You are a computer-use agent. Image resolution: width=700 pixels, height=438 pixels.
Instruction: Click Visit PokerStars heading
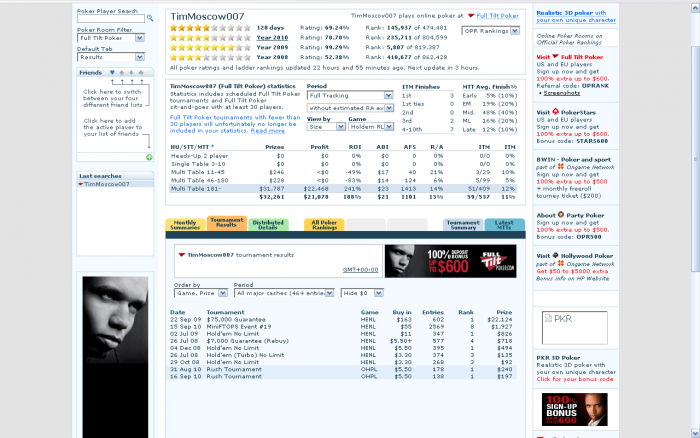tap(566, 113)
